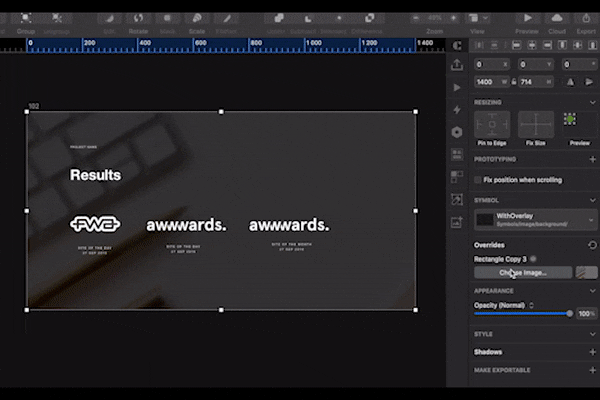Add a shadow with the plus button

point(592,352)
